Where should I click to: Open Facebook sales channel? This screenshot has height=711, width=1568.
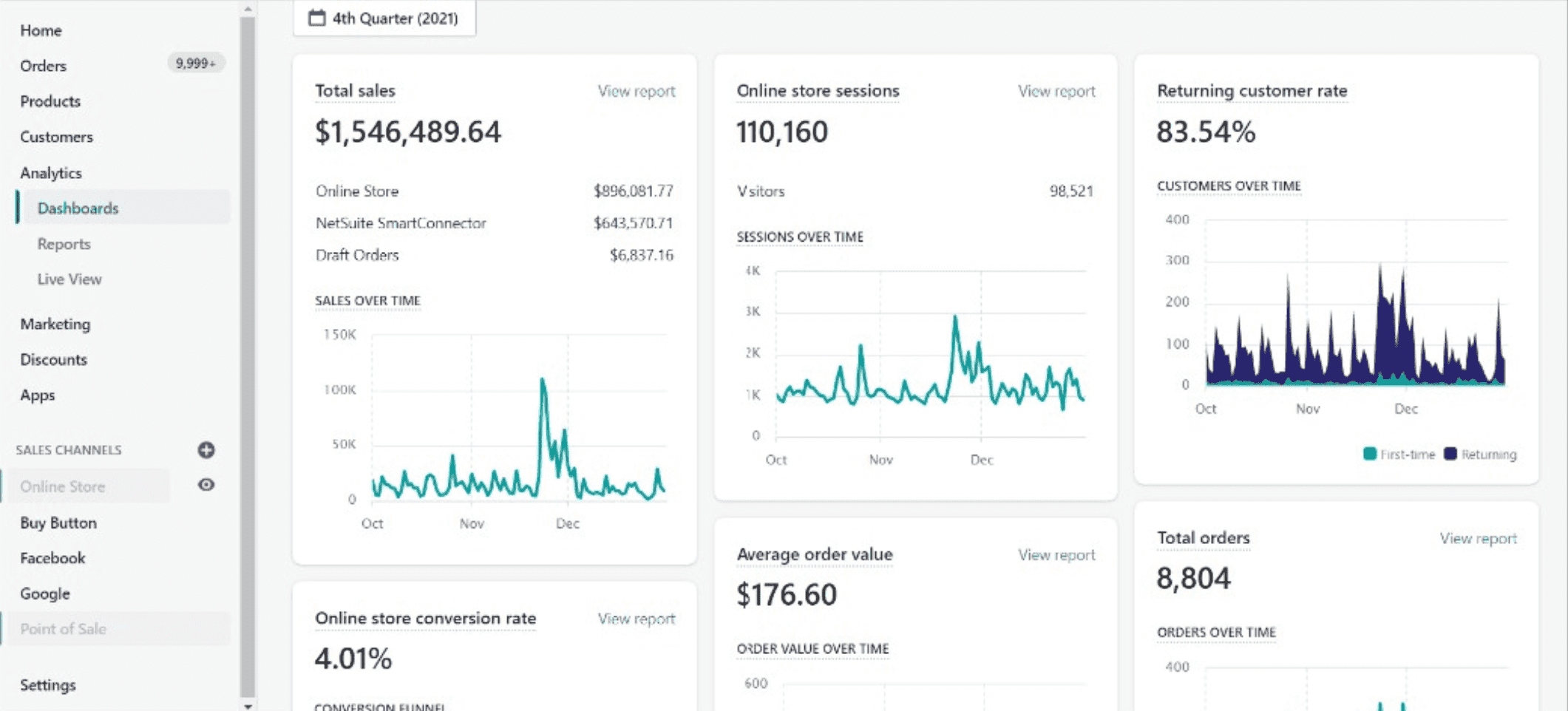pos(52,558)
